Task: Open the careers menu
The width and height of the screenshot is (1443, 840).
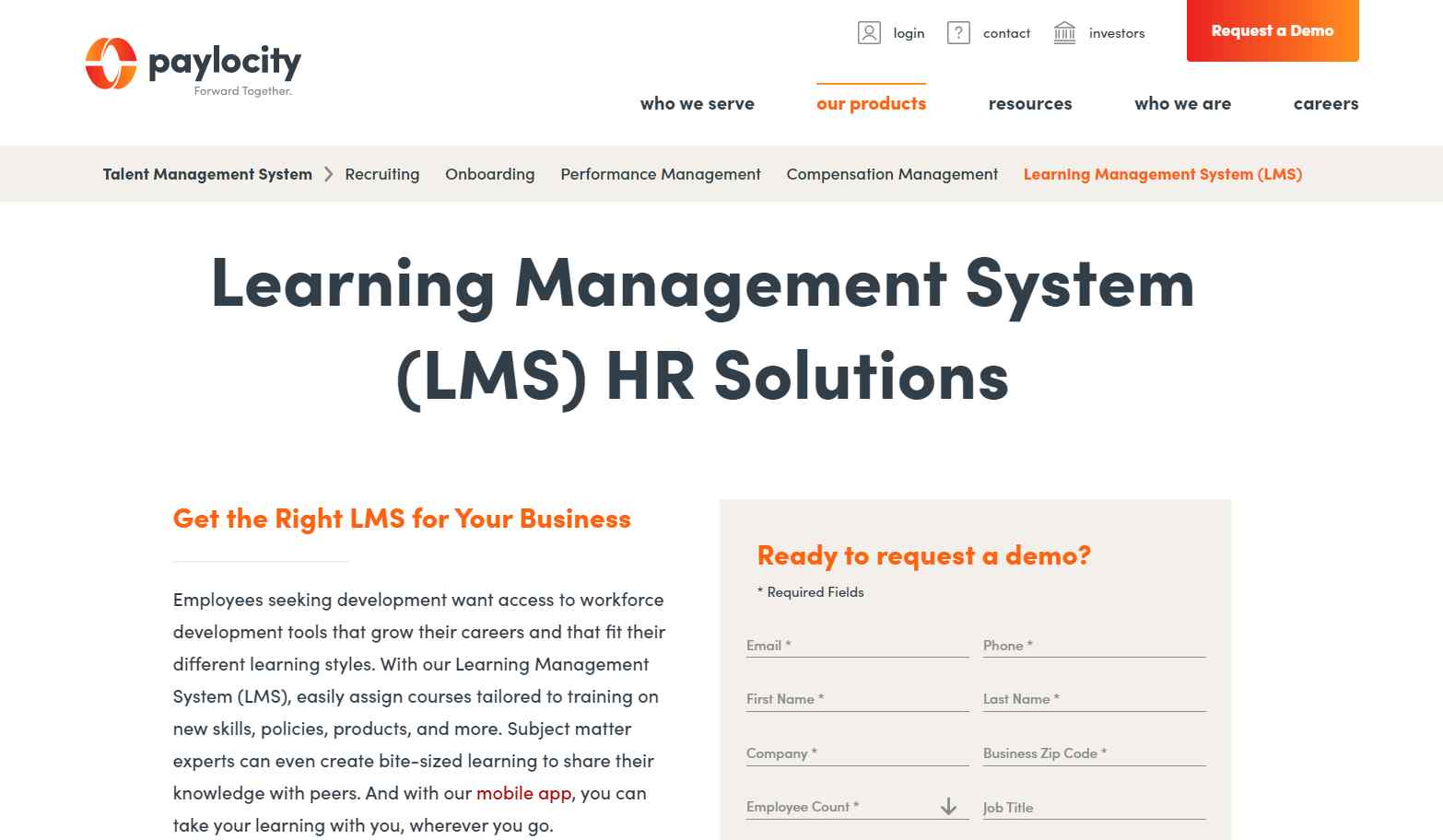Action: coord(1326,103)
